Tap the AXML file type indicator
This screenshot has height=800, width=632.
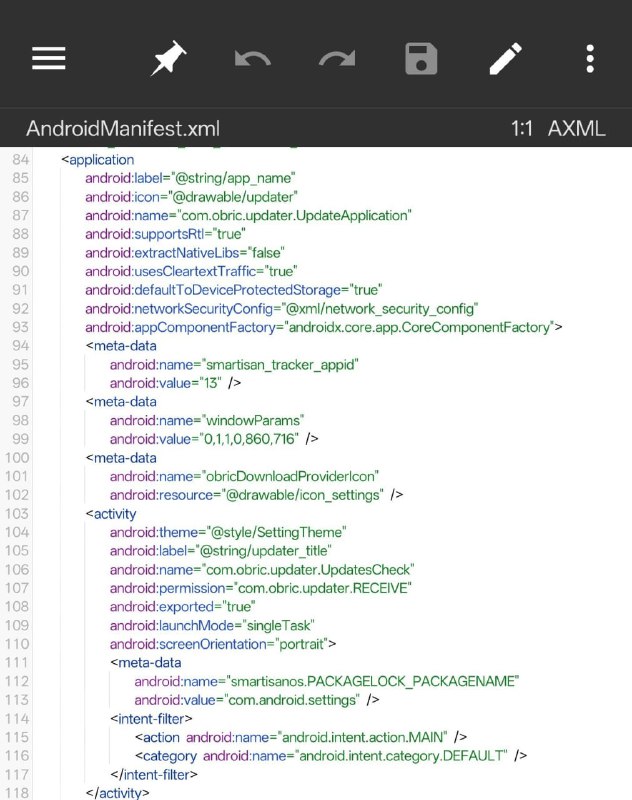(576, 128)
